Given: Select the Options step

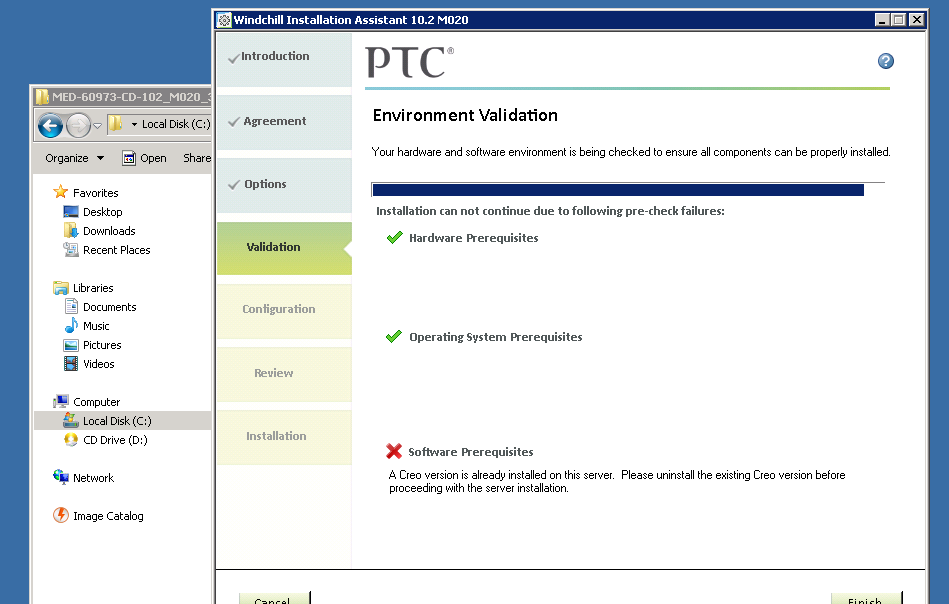Looking at the screenshot, I should (x=284, y=186).
